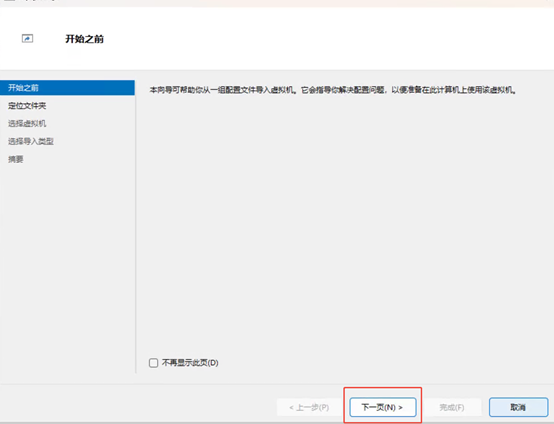Click the bold 开始之前 page heading

click(84, 39)
